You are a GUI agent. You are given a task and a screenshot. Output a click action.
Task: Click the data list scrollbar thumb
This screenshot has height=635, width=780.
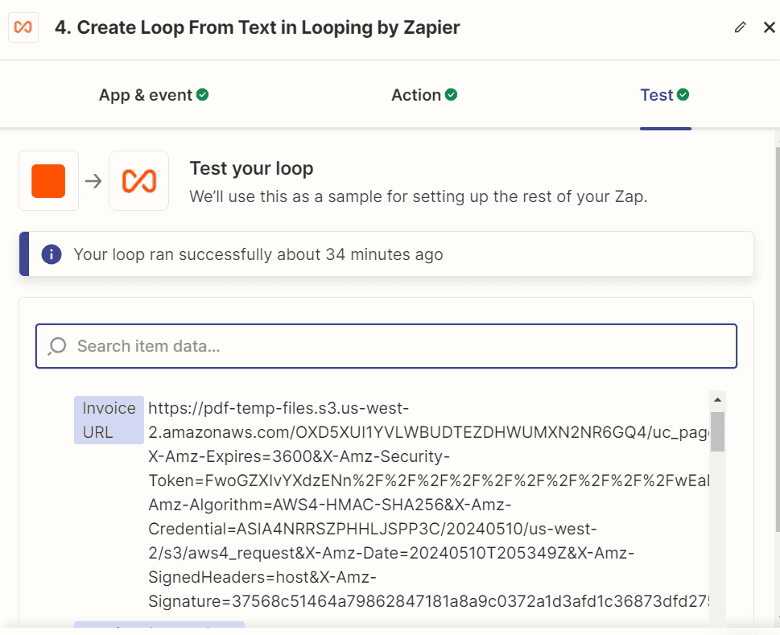coord(717,431)
